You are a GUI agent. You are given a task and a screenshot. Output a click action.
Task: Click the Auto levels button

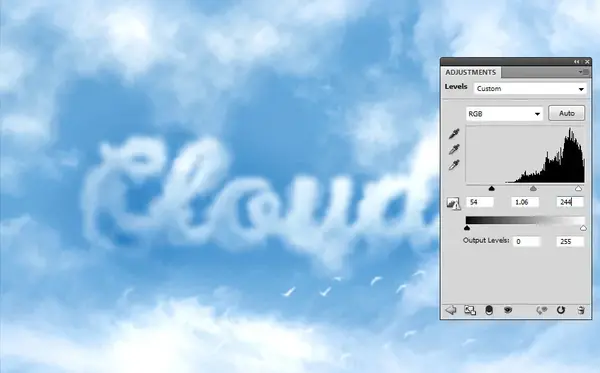point(567,113)
